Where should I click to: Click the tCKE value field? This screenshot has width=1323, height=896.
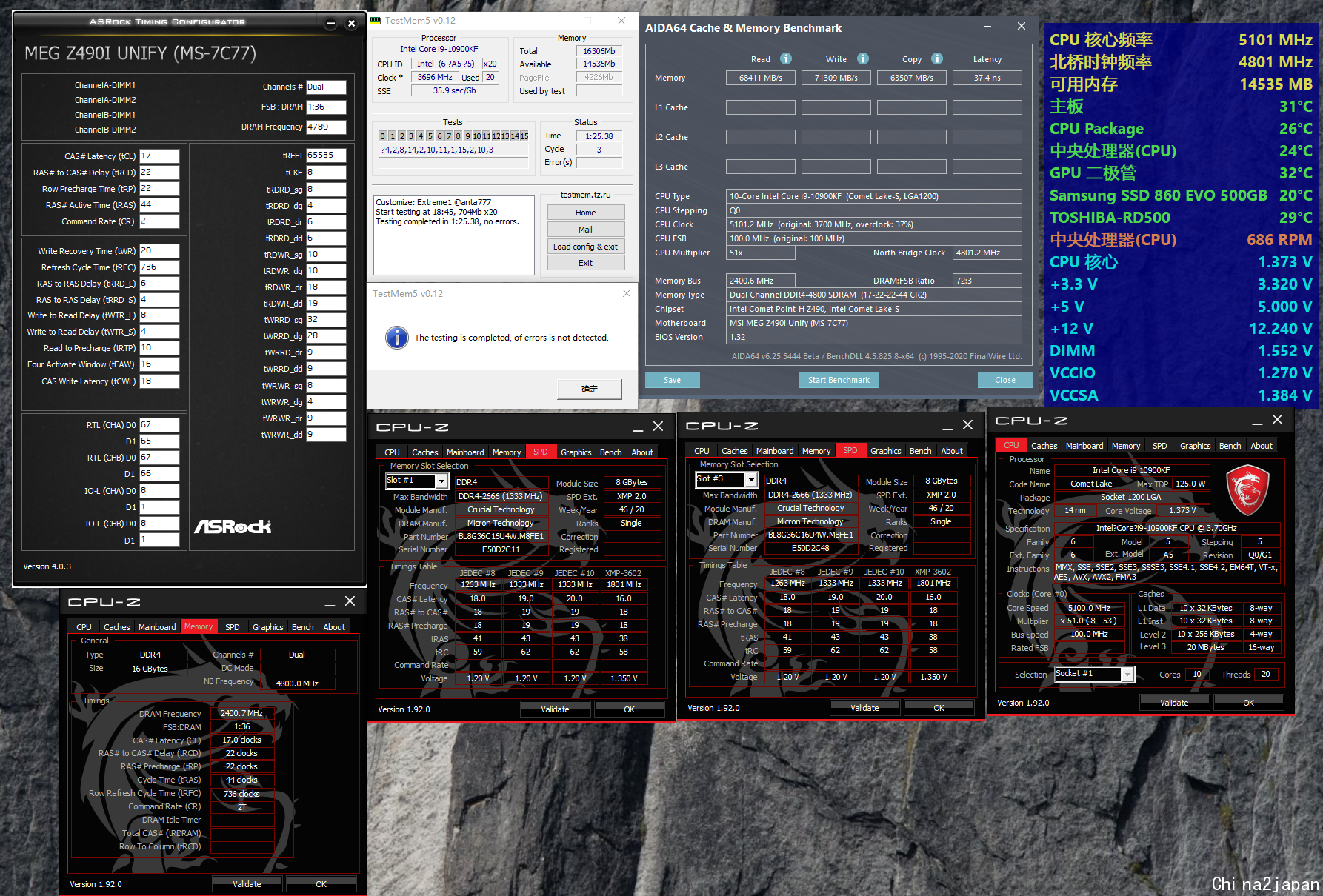coord(326,173)
